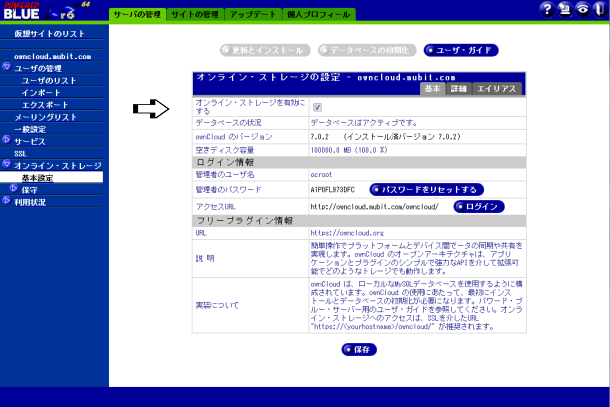610x407 pixels.
Task: Open the ユーザ・ガイド button
Action: tap(461, 50)
